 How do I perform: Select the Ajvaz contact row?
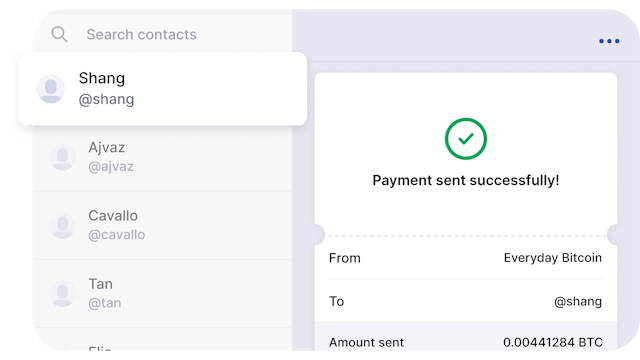tap(162, 158)
